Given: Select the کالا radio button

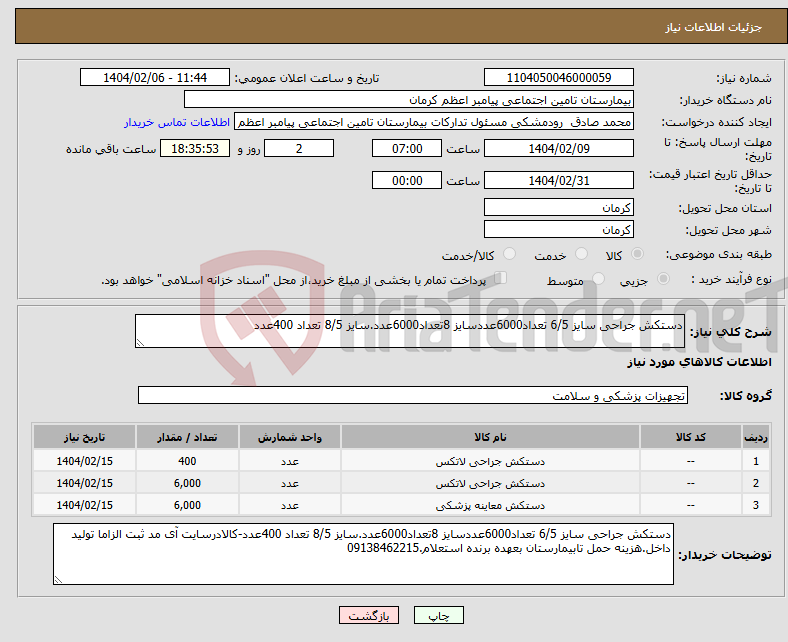Looking at the screenshot, I should (637, 254).
